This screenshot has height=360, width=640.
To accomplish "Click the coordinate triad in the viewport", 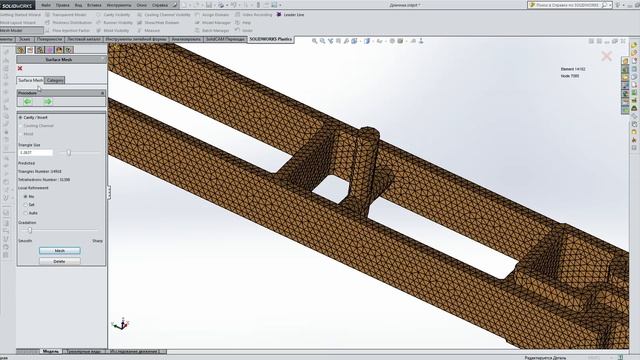I will pyautogui.click(x=120, y=324).
